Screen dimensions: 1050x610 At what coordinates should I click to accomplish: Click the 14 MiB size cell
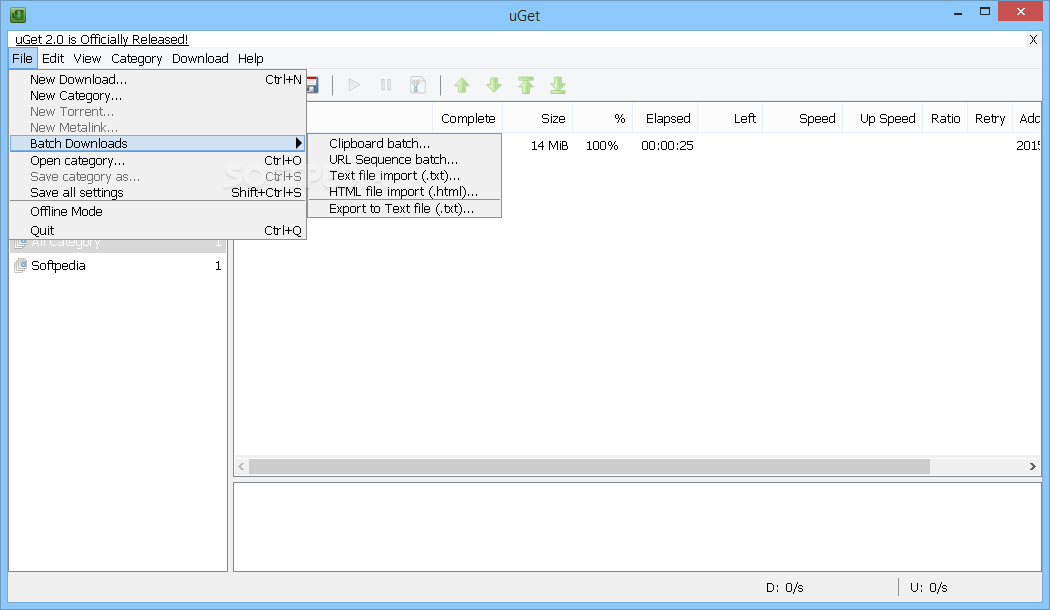[x=549, y=145]
